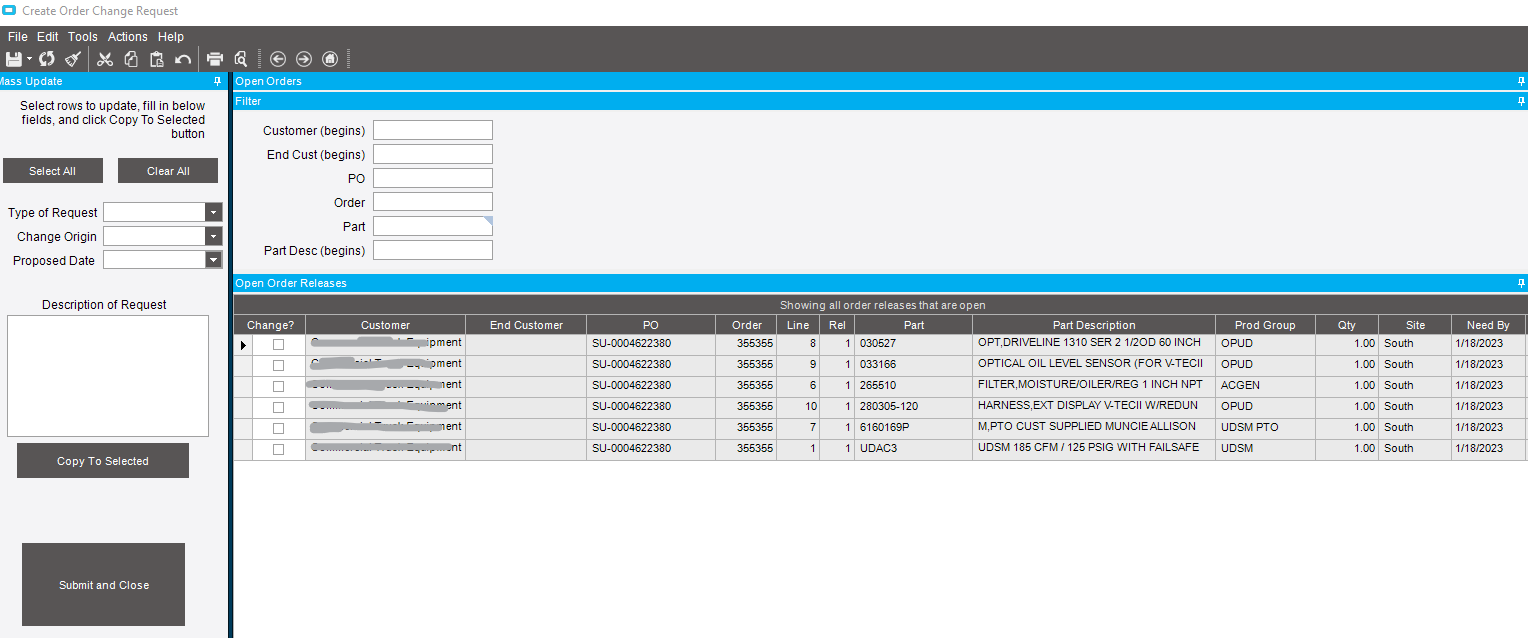1528x638 pixels.
Task: Click the Paste clipboard icon
Action: [x=157, y=59]
